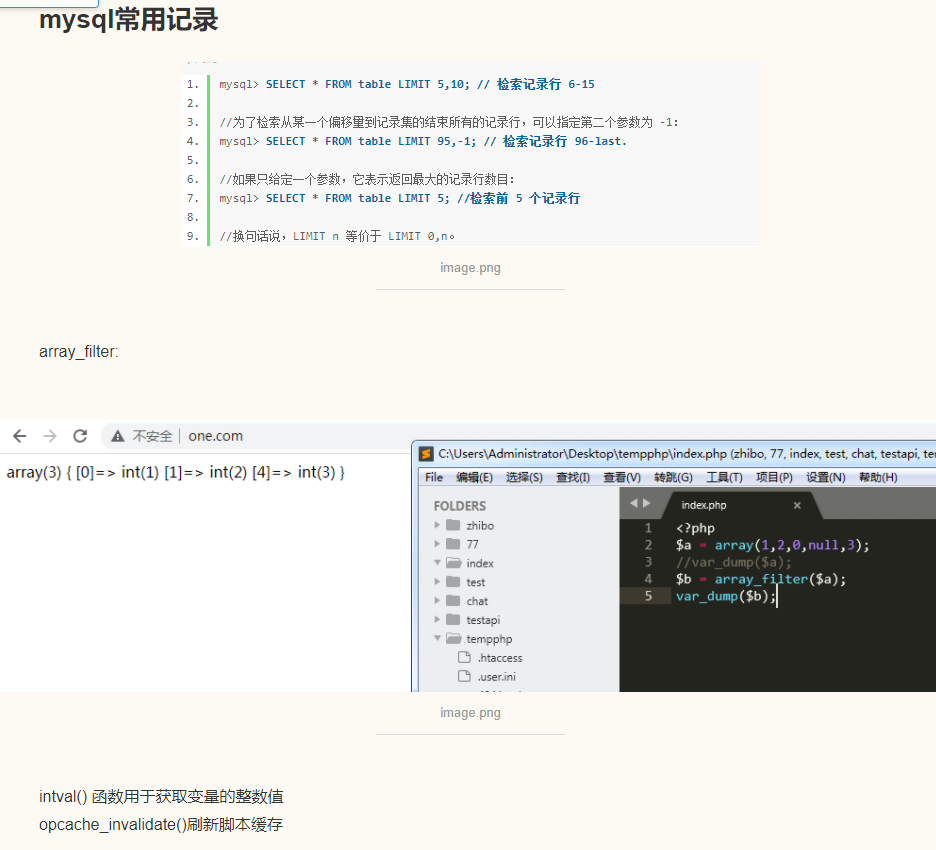Open the 转跳(G) menu

coord(673,478)
